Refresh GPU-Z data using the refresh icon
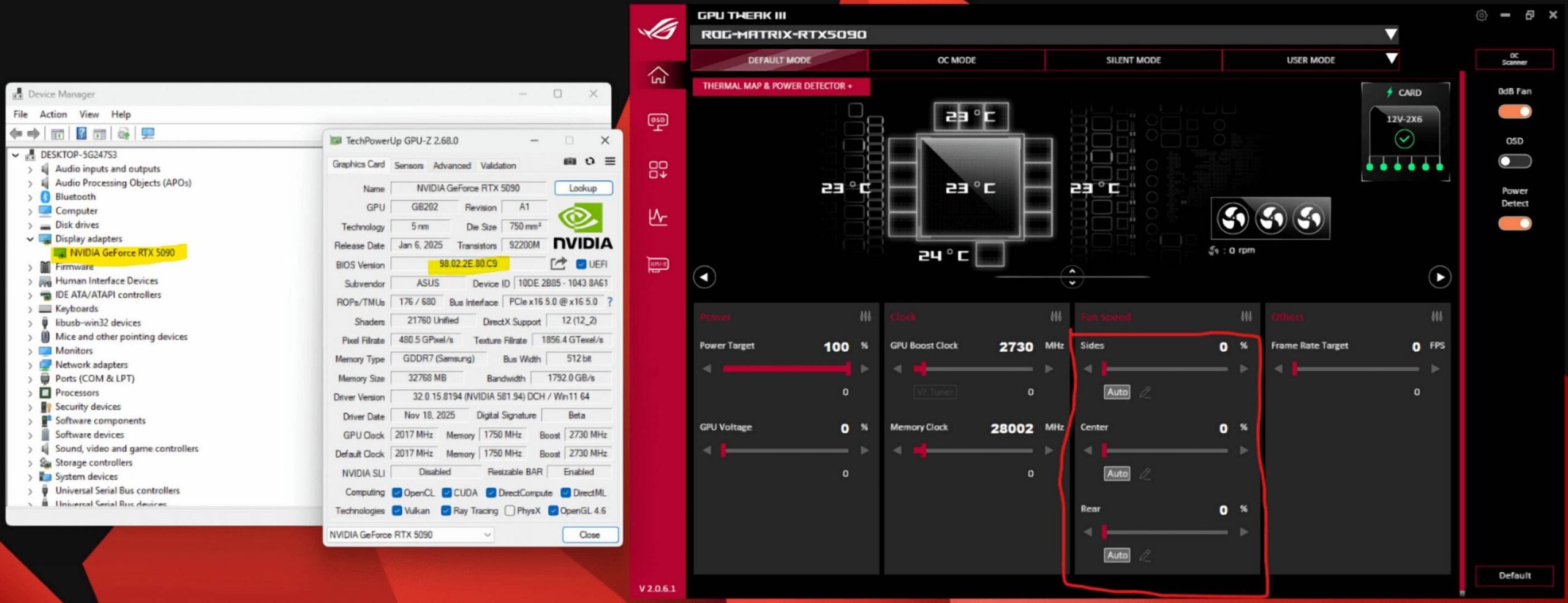Viewport: 1568px width, 603px height. tap(590, 161)
